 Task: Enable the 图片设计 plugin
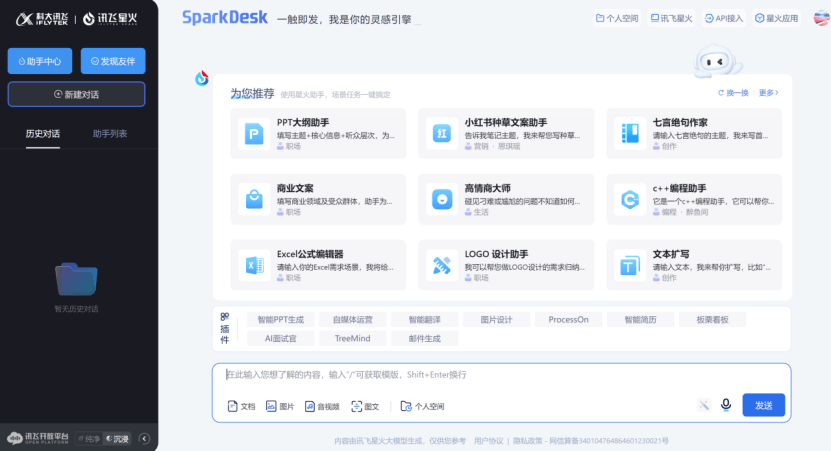497,320
